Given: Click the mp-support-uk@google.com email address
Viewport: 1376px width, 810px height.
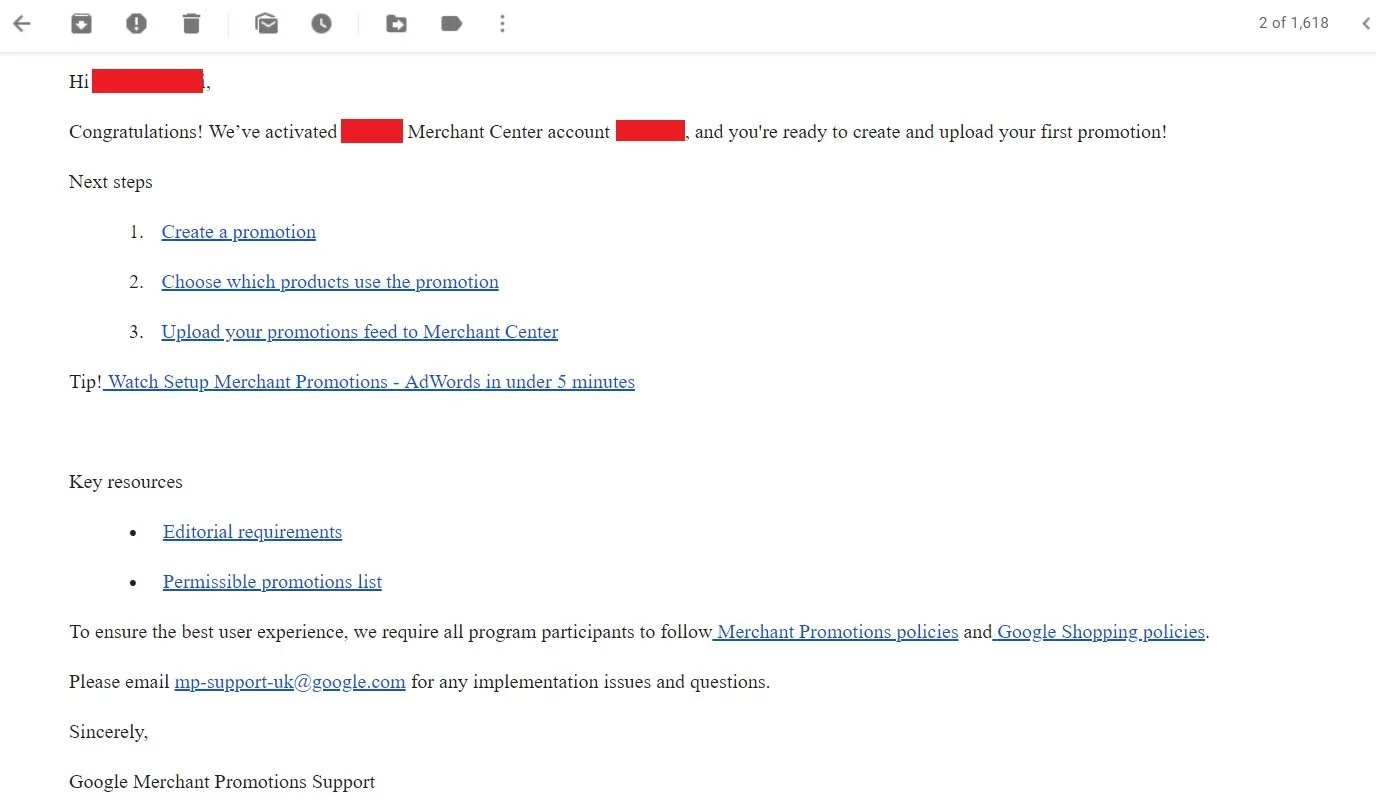Looking at the screenshot, I should point(290,682).
